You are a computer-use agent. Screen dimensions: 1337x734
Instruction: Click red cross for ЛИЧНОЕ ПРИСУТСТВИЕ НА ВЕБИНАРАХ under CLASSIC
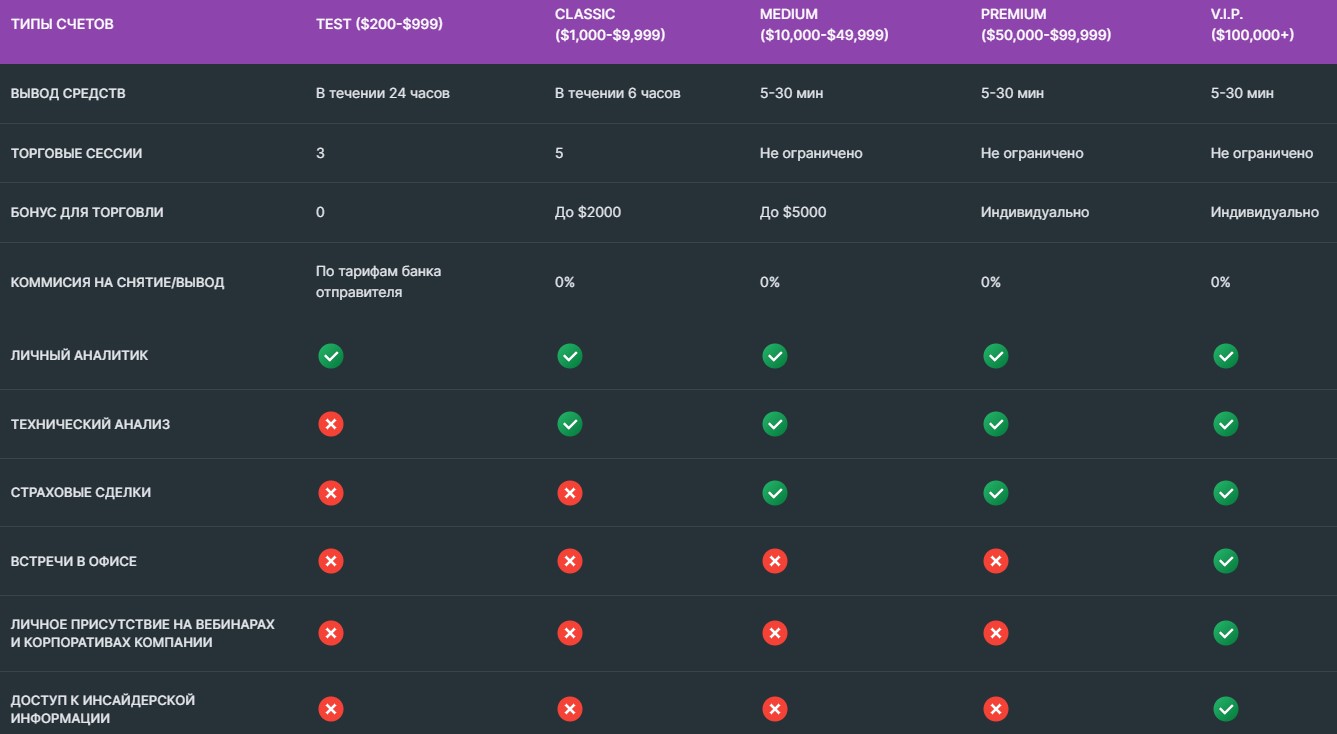tap(570, 632)
